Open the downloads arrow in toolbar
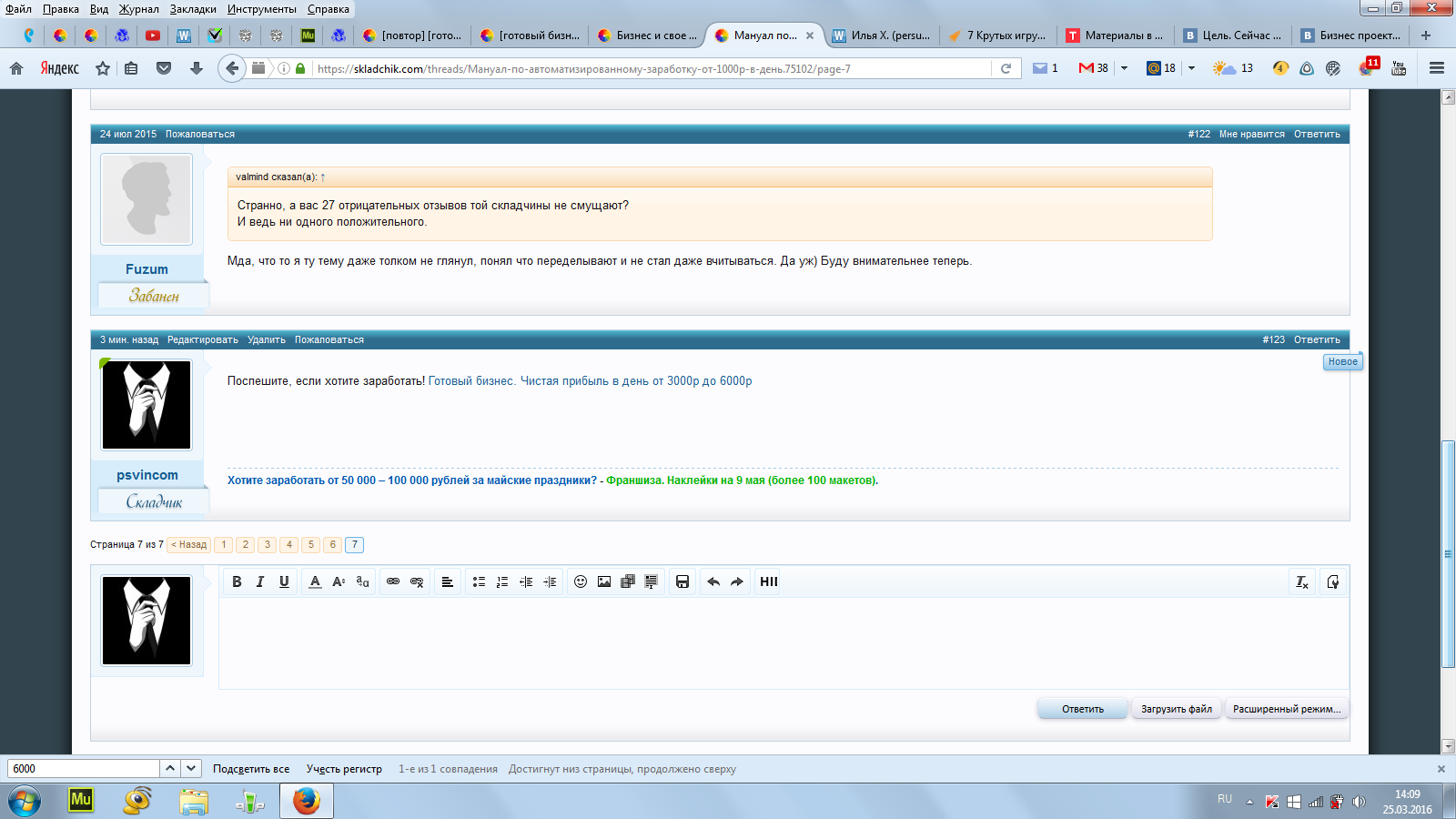Screen dimensions: 1456x819 coord(196,68)
